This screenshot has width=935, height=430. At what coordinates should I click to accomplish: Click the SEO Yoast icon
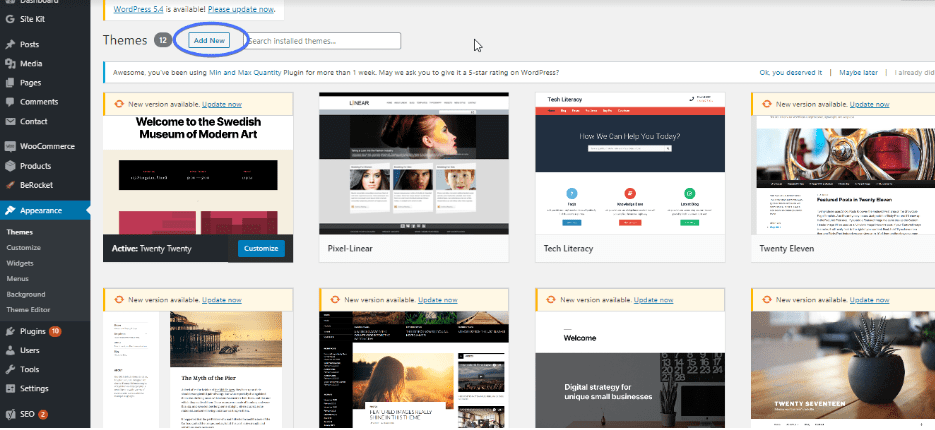(x=10, y=414)
